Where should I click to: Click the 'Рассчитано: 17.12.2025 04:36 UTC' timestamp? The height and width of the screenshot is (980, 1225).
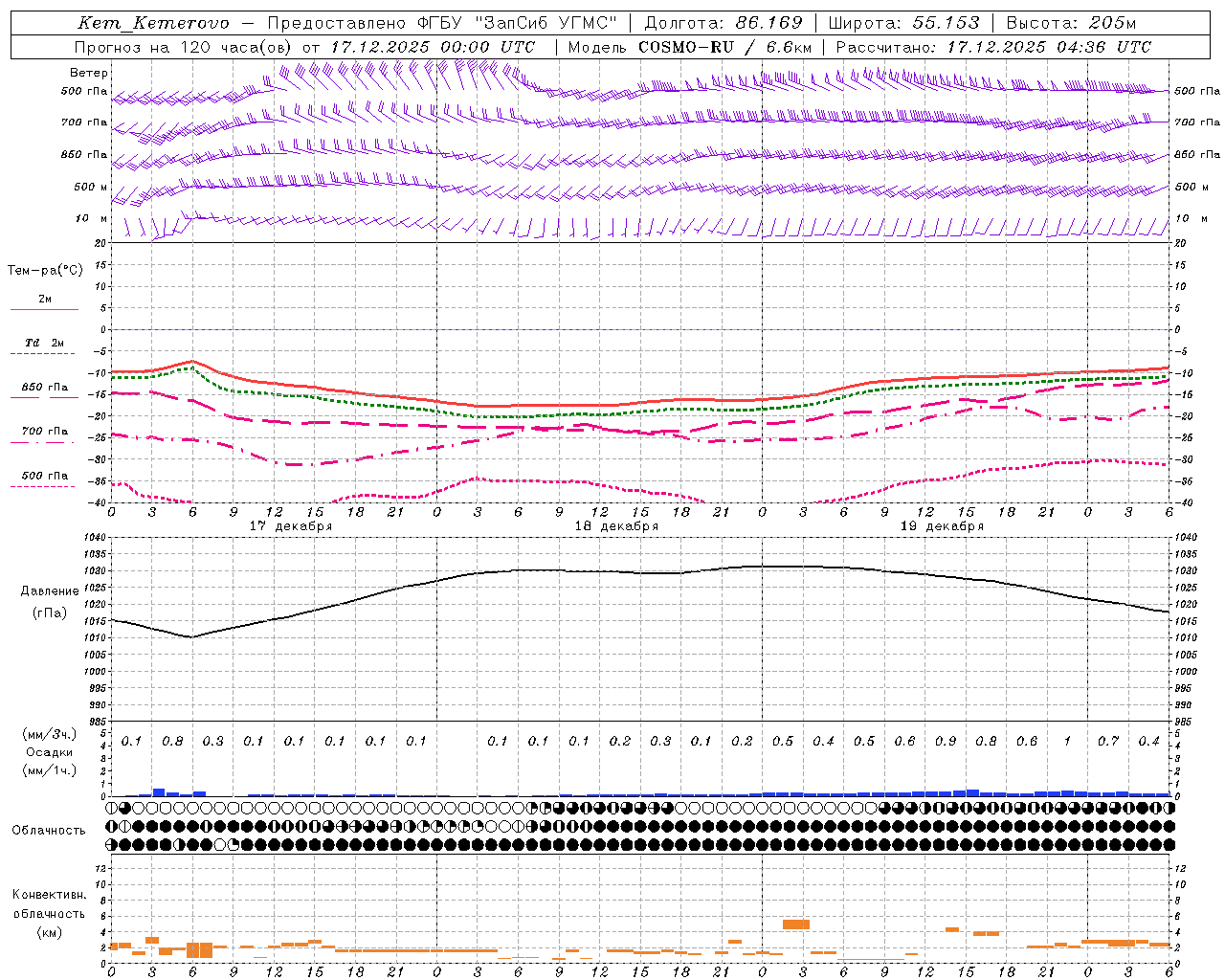coord(994,47)
